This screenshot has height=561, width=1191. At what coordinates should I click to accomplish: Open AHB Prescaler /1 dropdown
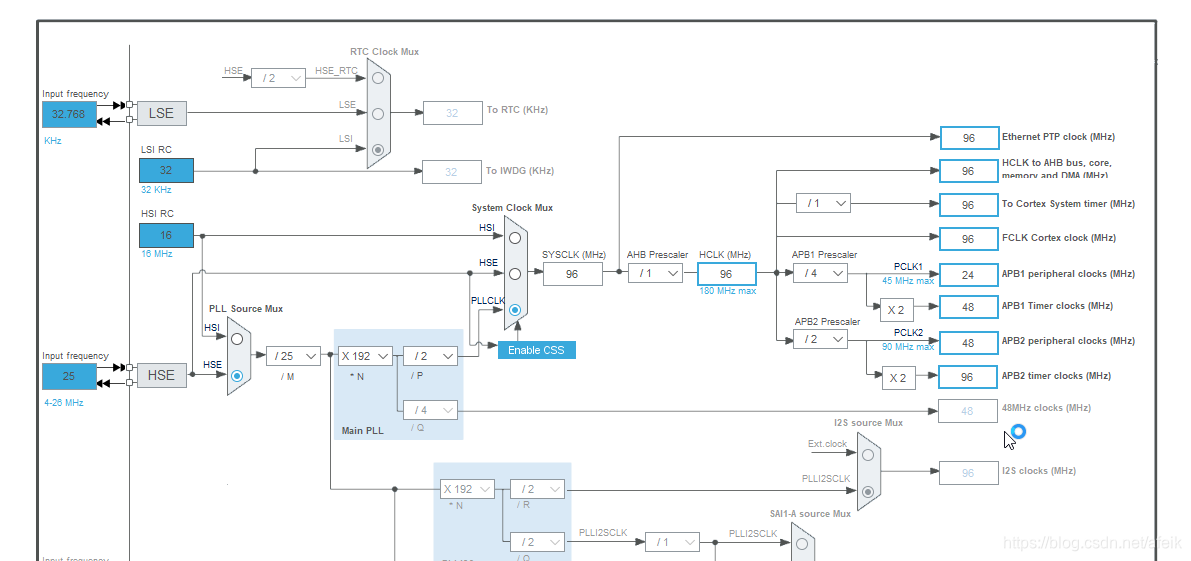coord(655,273)
